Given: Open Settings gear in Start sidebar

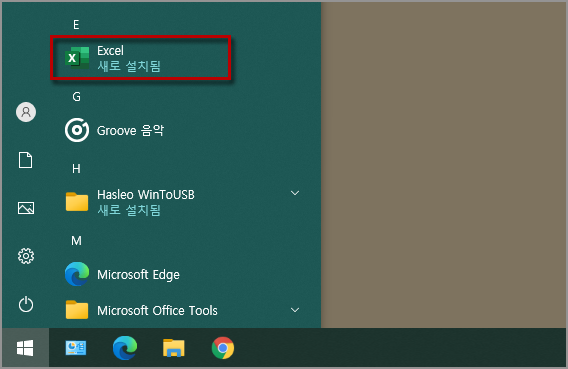Looking at the screenshot, I should click(x=26, y=256).
